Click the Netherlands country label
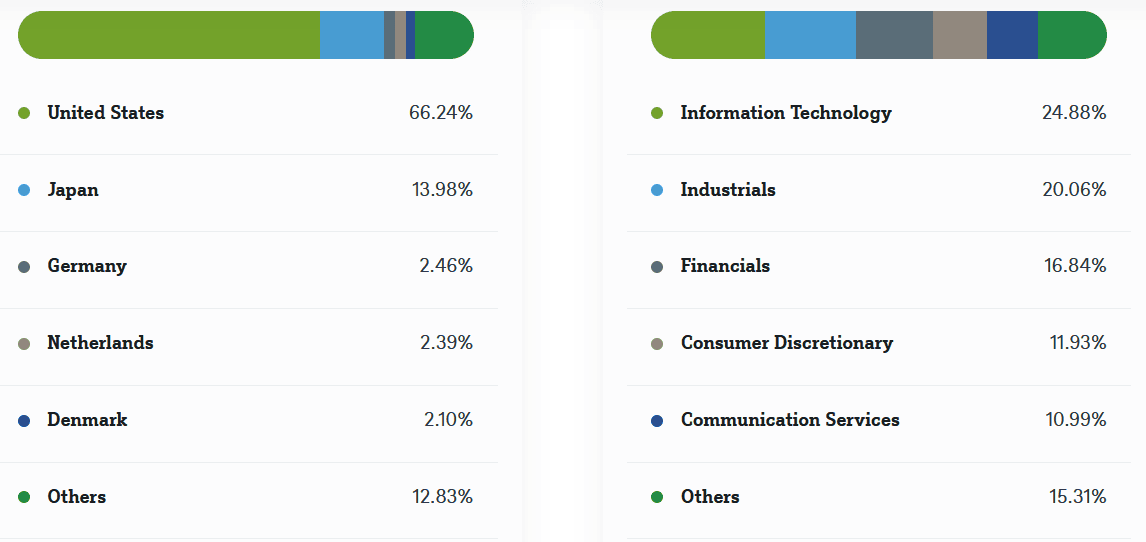Viewport: 1146px width, 542px height. click(x=100, y=343)
